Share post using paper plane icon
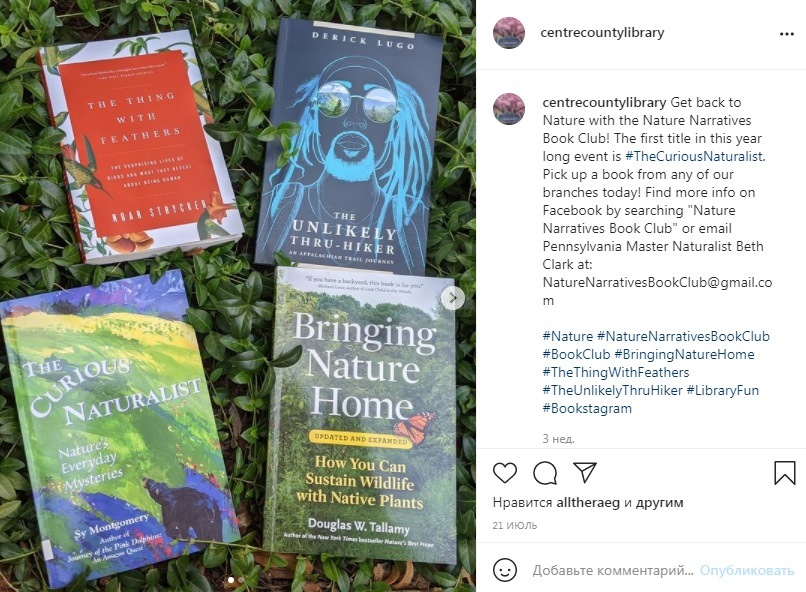The width and height of the screenshot is (806, 592). tap(584, 472)
